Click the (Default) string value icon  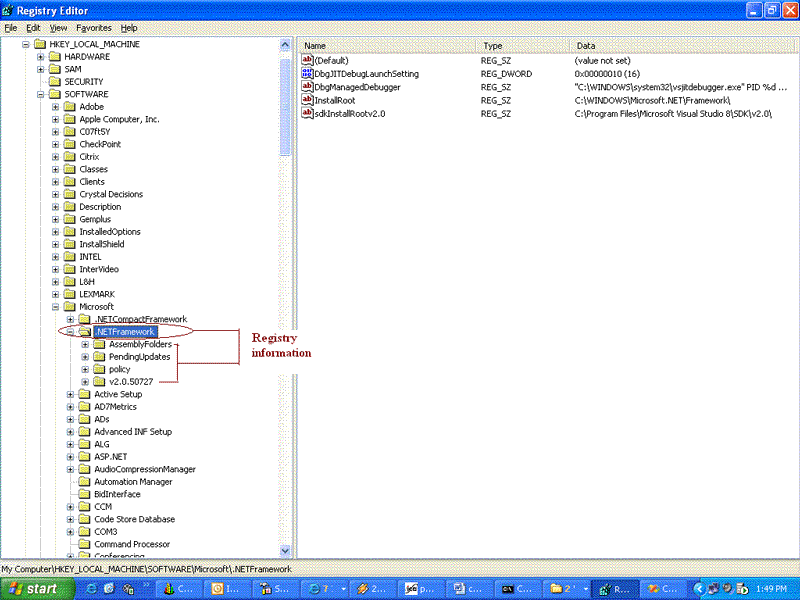coord(307,60)
